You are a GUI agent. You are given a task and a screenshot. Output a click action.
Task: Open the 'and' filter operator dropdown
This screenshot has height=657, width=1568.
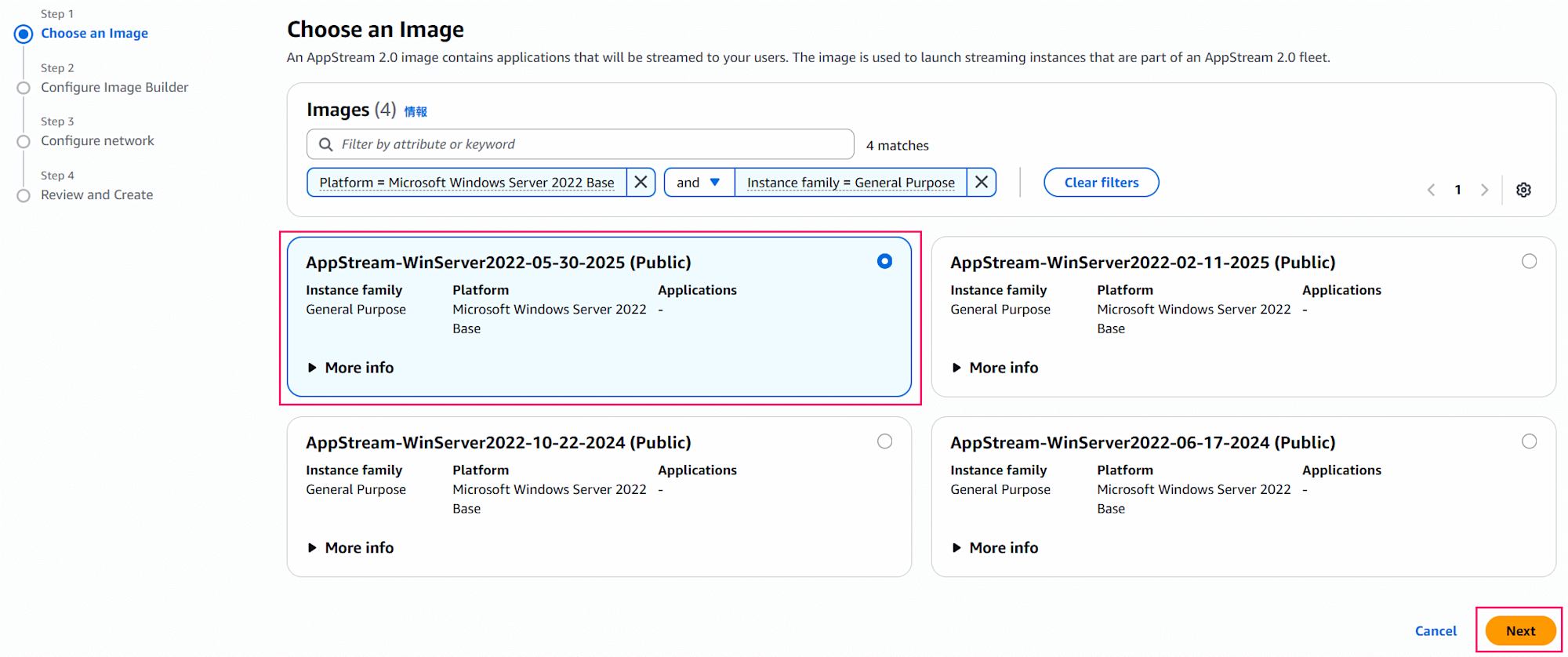pyautogui.click(x=699, y=182)
